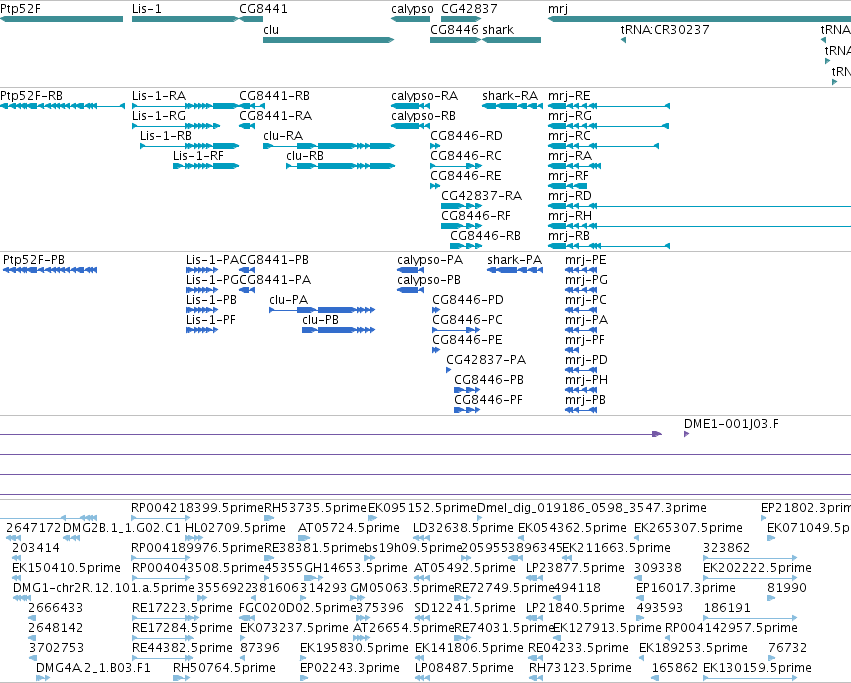The image size is (851, 683).
Task: Click the EK265307.5prime label
Action: (688, 528)
